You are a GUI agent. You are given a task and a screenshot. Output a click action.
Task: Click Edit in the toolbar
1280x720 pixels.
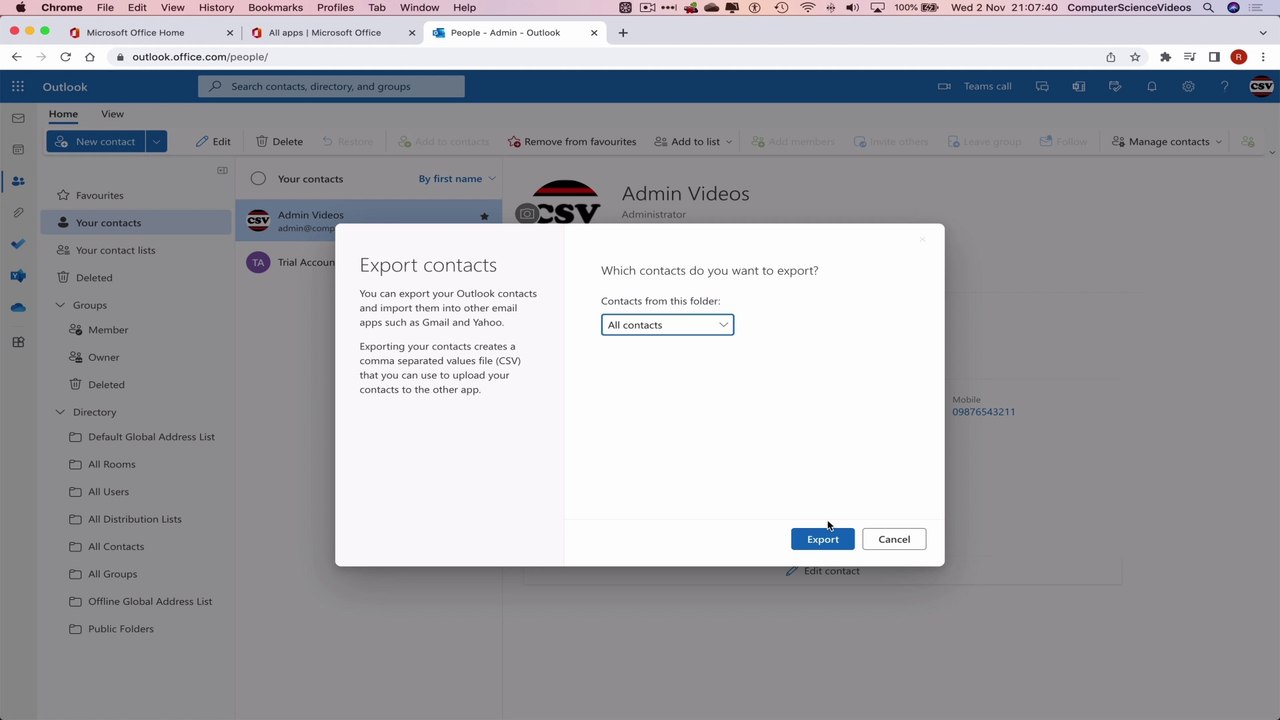pyautogui.click(x=213, y=142)
